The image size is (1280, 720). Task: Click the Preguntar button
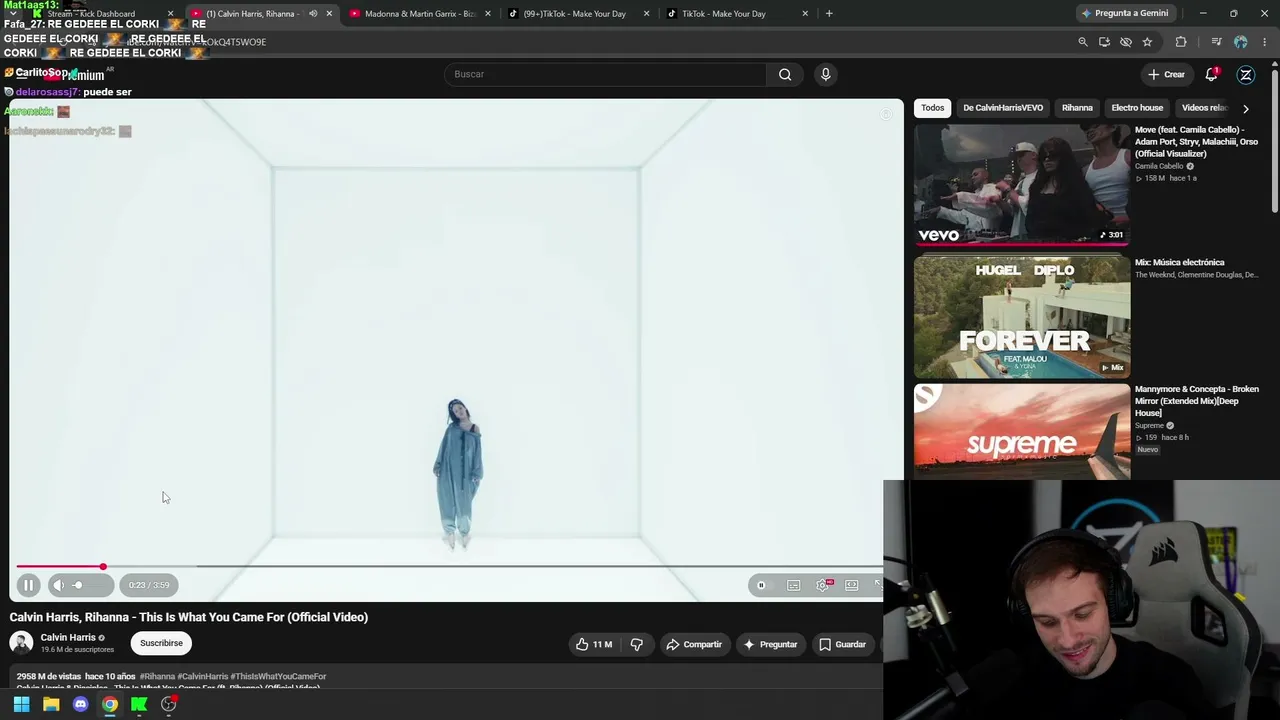point(770,645)
